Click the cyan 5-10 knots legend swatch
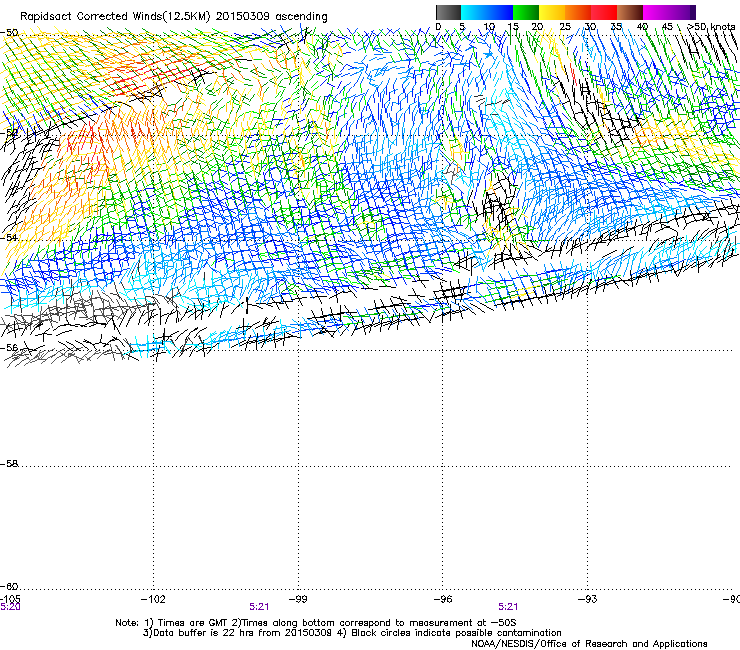Image resolution: width=740 pixels, height=650 pixels. click(474, 12)
